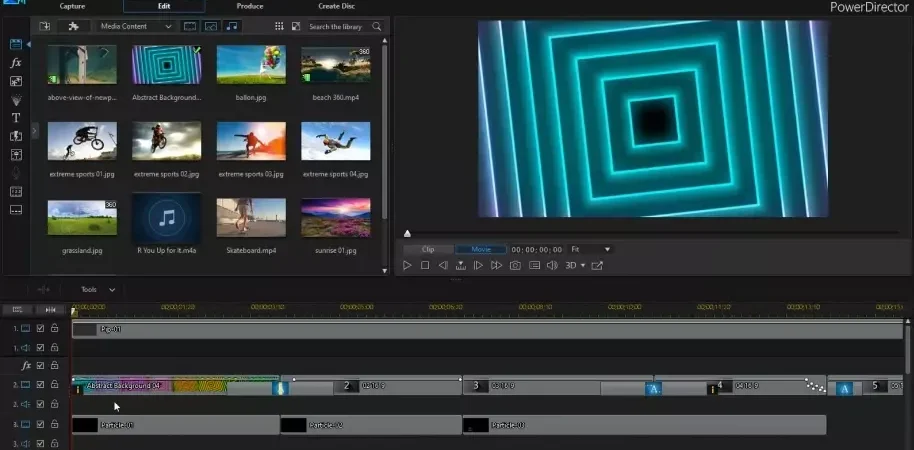The height and width of the screenshot is (450, 914).
Task: Click the import media icon
Action: click(44, 26)
